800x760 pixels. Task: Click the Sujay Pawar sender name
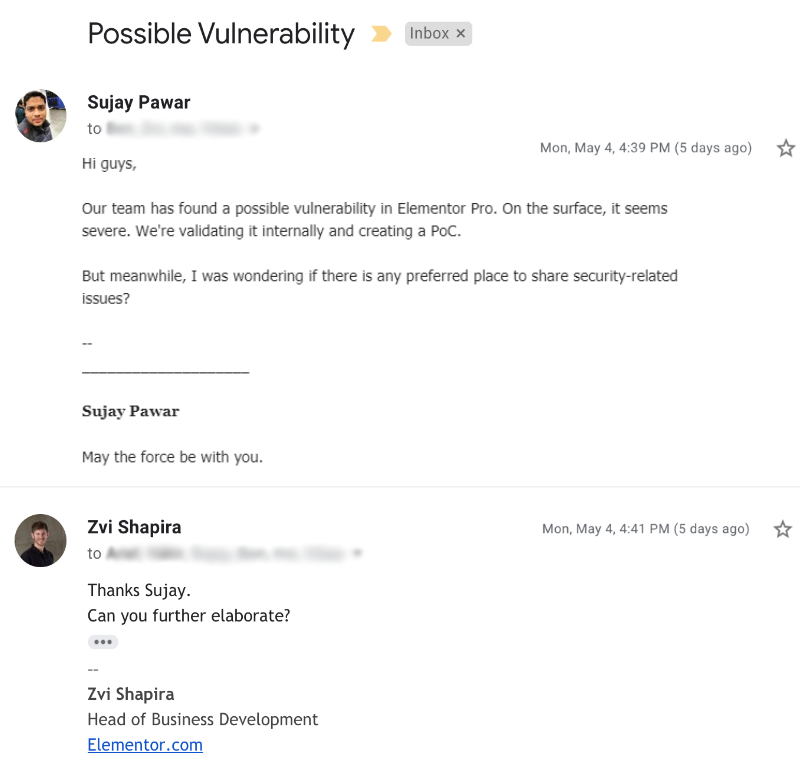[x=139, y=102]
